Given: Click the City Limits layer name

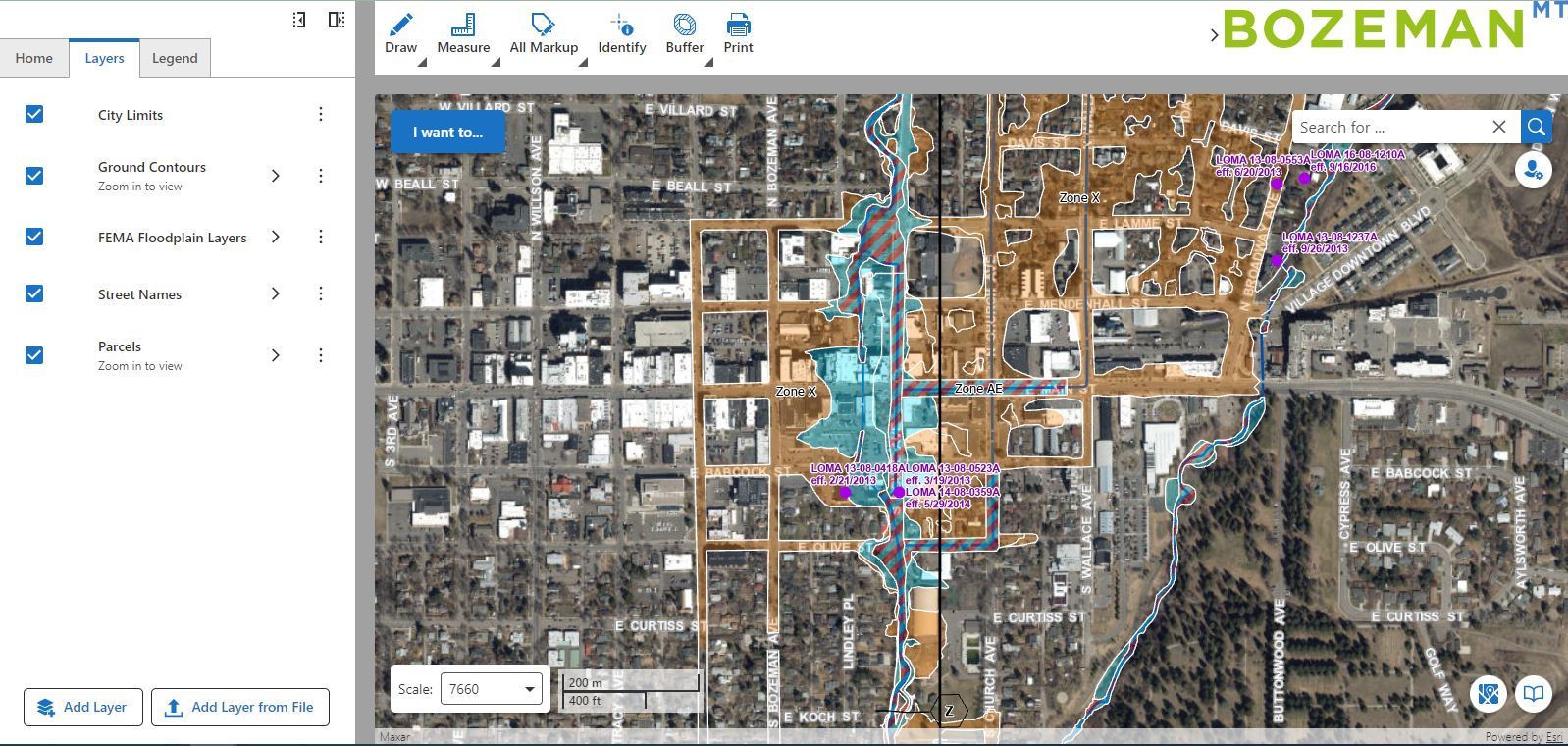Looking at the screenshot, I should pos(131,115).
